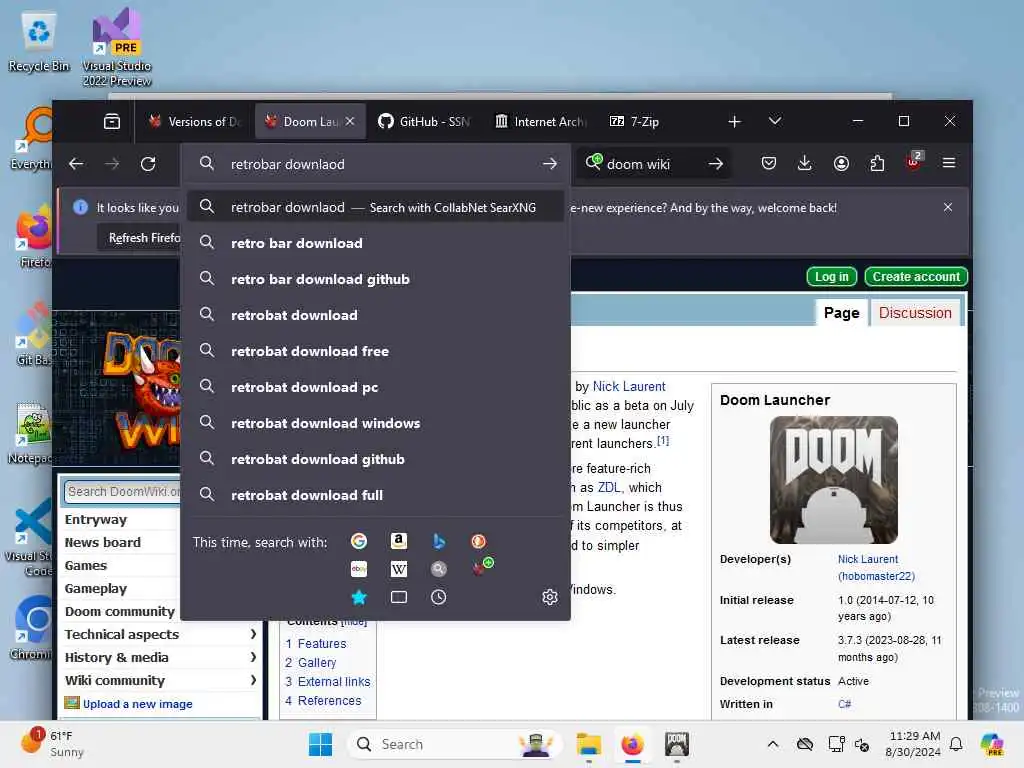Open the Firefox hamburger menu
The width and height of the screenshot is (1024, 768).
[x=949, y=163]
